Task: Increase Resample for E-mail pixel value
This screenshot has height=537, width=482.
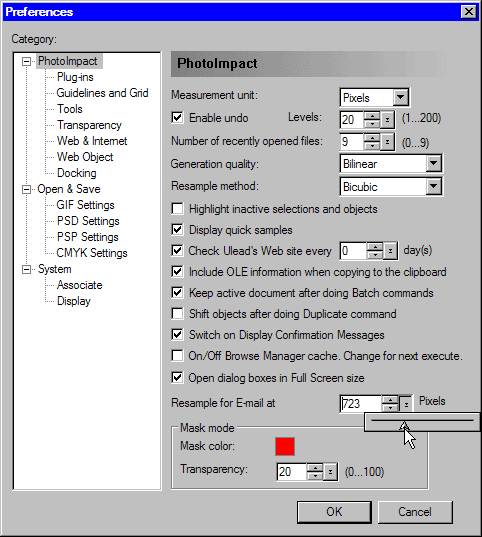Action: click(x=390, y=400)
